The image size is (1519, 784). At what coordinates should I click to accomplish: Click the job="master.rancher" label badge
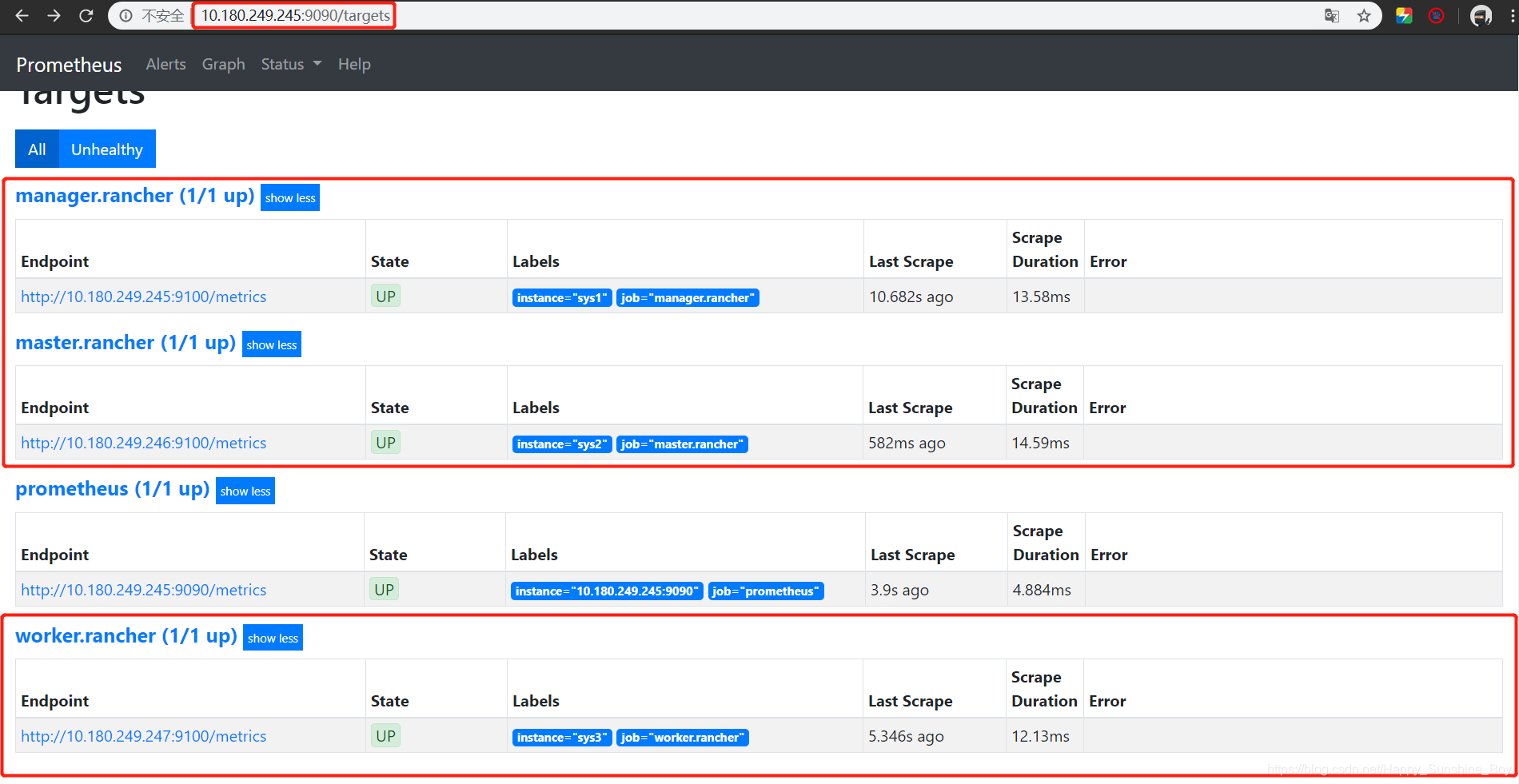tap(682, 444)
